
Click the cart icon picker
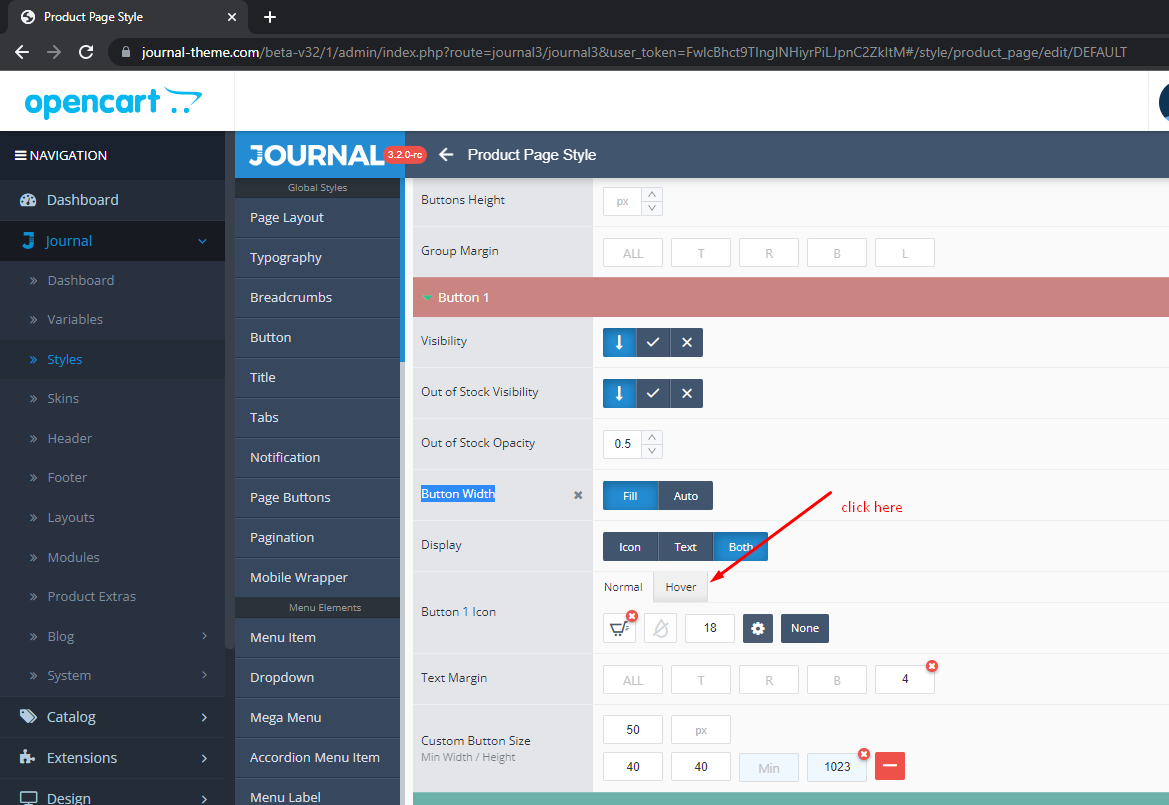pos(619,629)
